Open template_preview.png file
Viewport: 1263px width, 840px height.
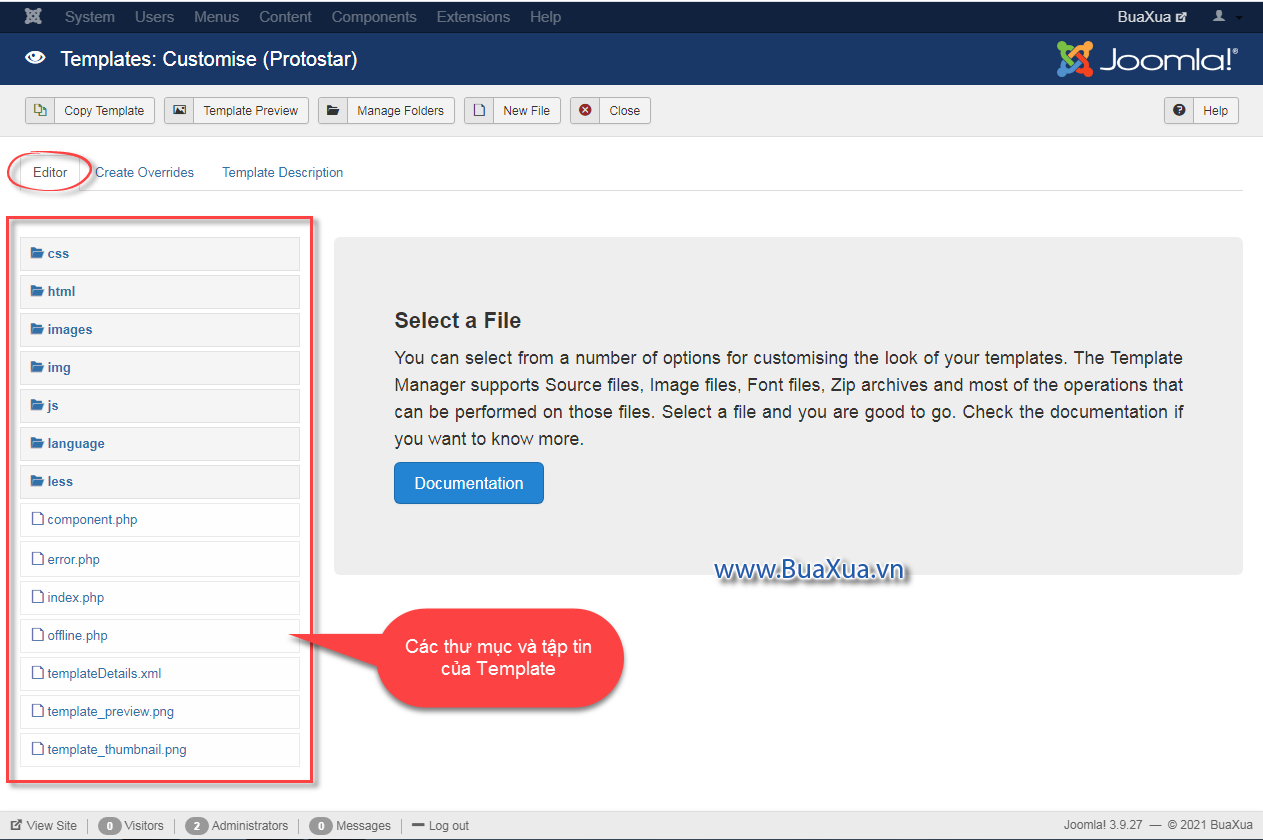(160, 712)
